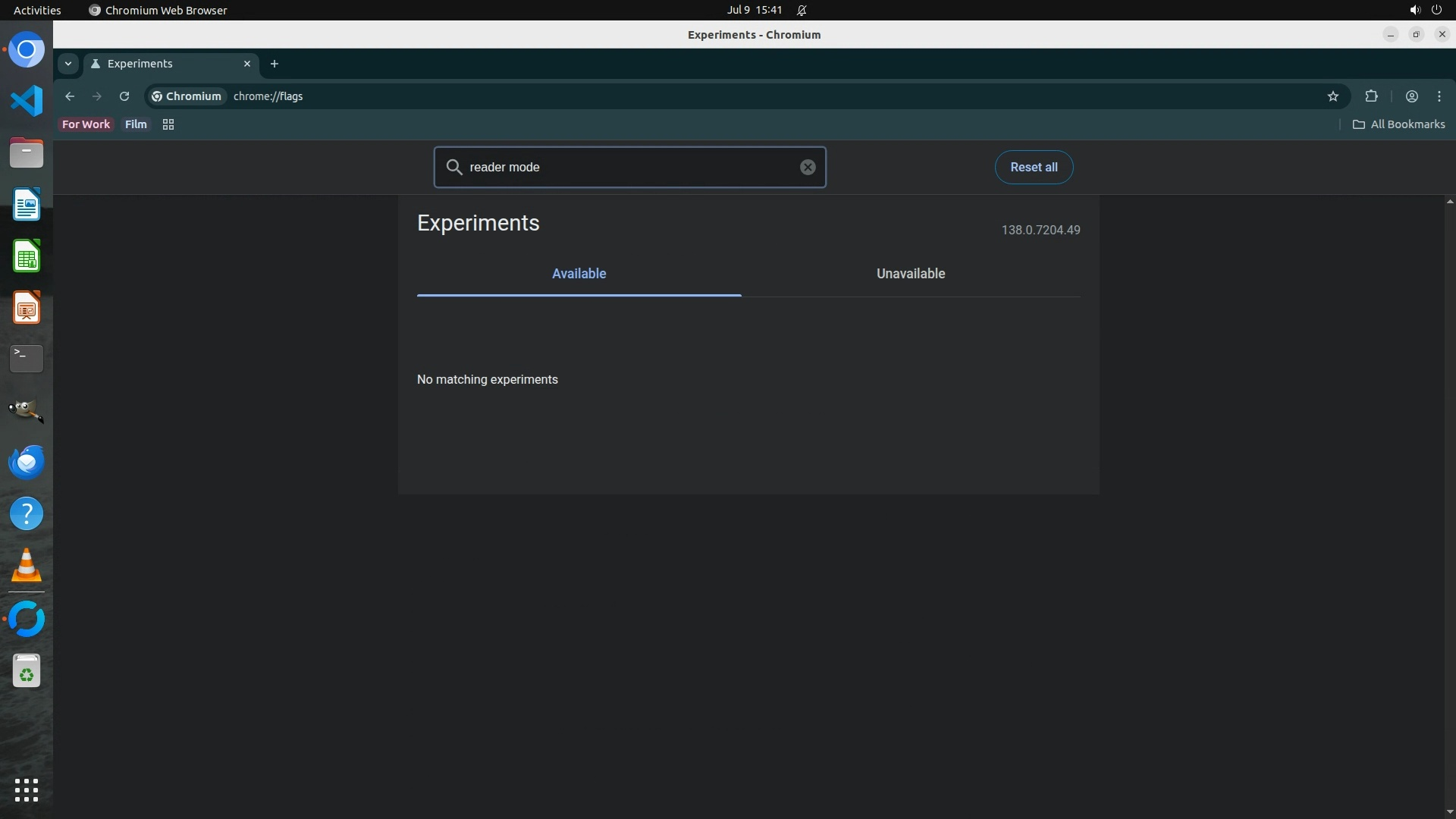Go back to previous page
Screen dimensions: 1456x819
pos(70,96)
